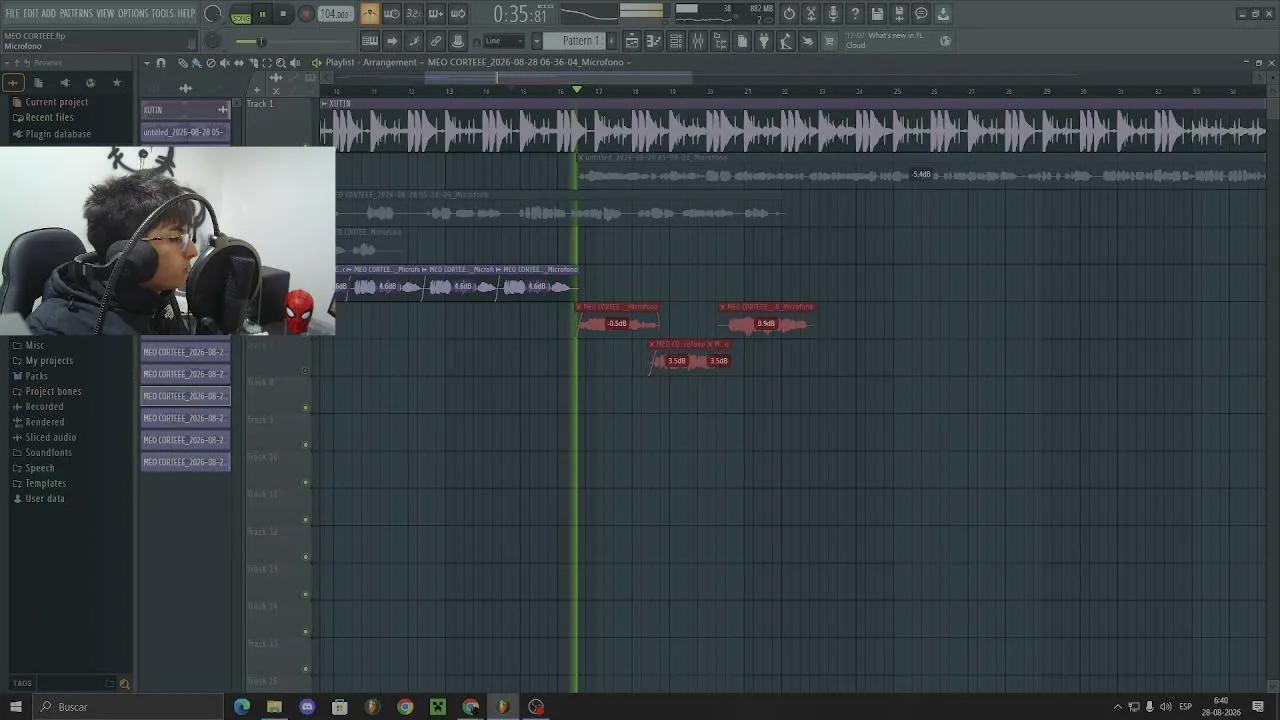Click the playlist timeline playhead marker
The image size is (1280, 720).
tap(577, 90)
